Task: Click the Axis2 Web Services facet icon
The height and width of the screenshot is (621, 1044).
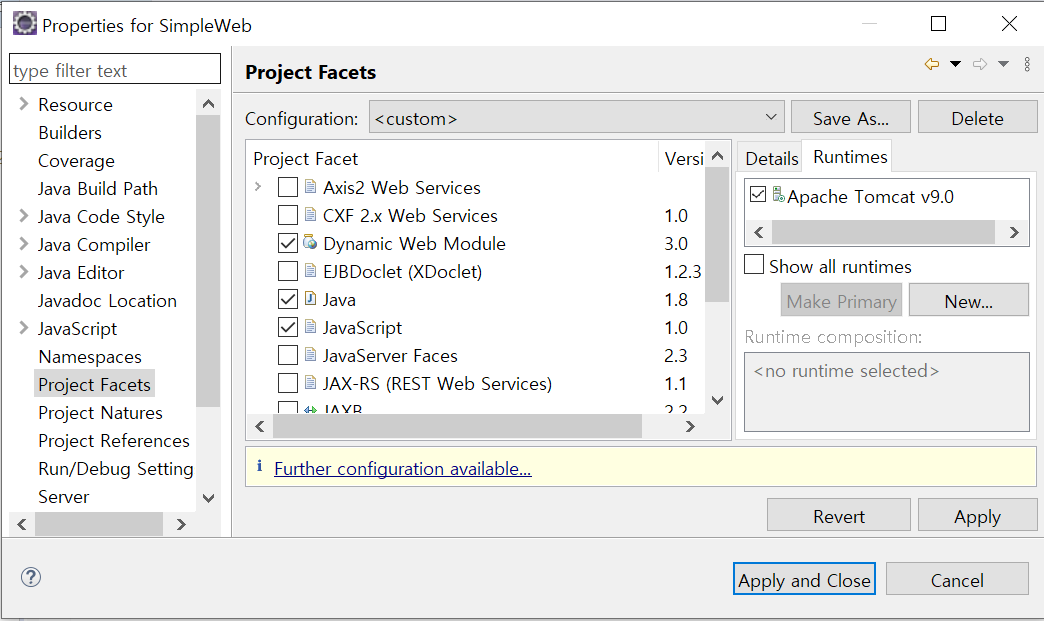Action: tap(310, 186)
